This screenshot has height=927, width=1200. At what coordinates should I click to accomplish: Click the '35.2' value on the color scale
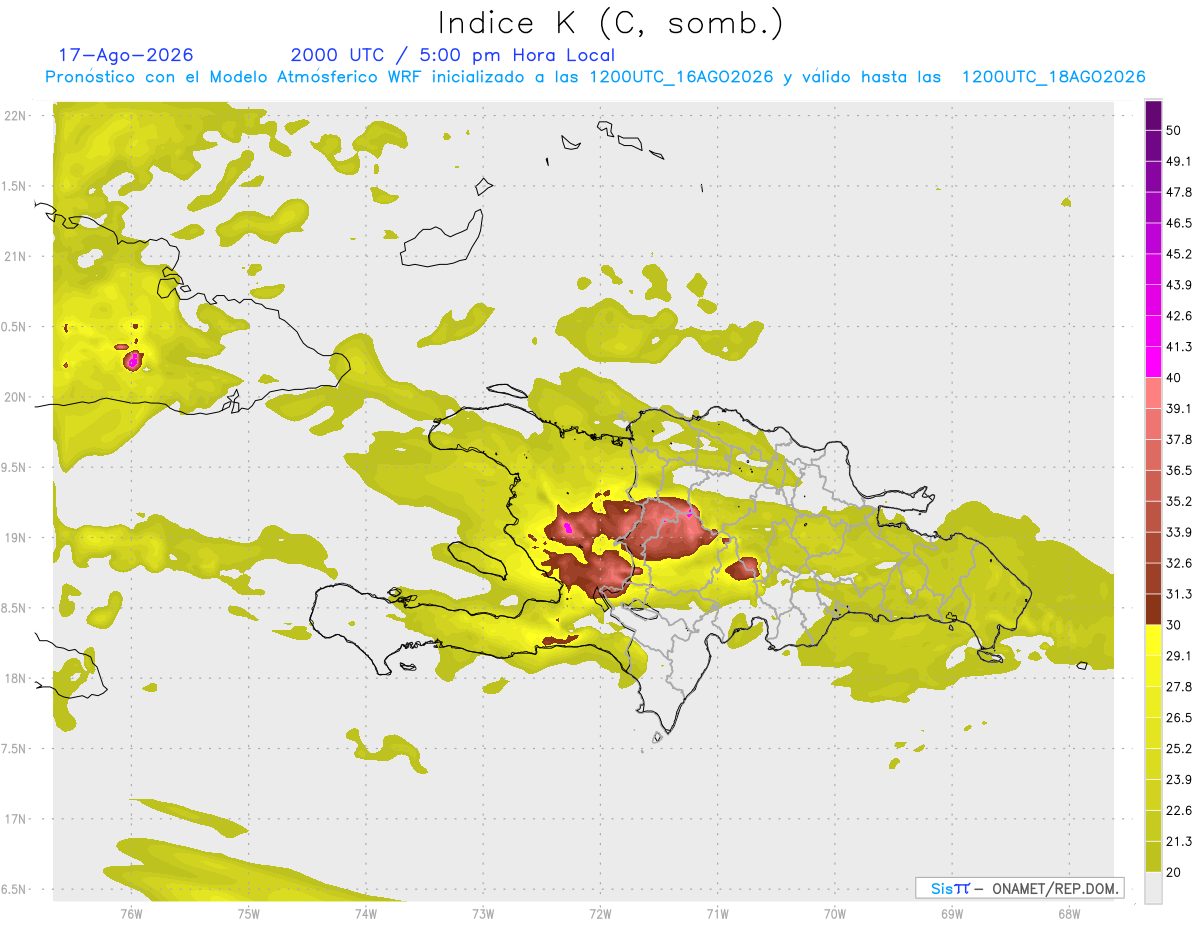point(1179,501)
